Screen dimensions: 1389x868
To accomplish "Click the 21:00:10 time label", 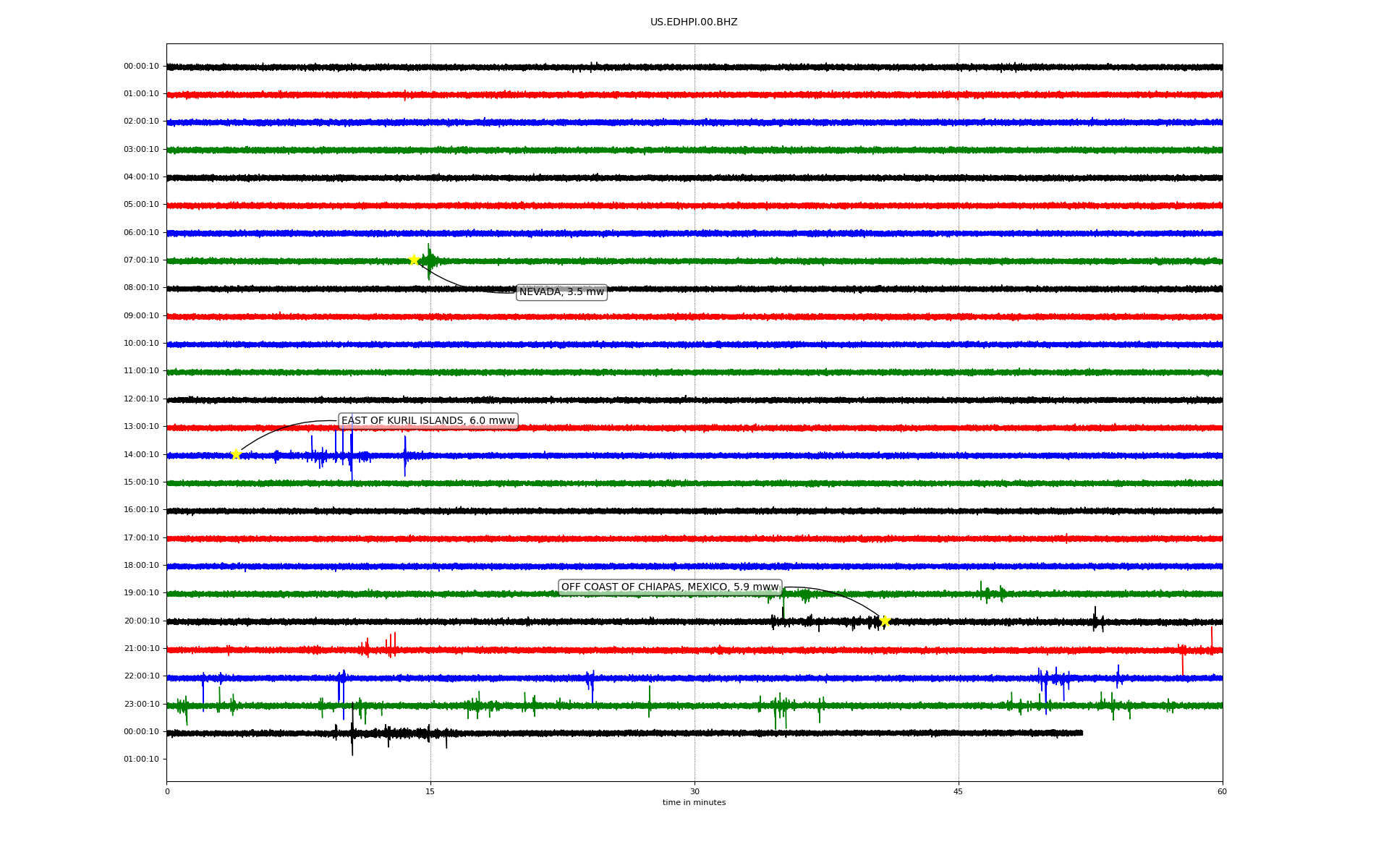I will [x=141, y=649].
